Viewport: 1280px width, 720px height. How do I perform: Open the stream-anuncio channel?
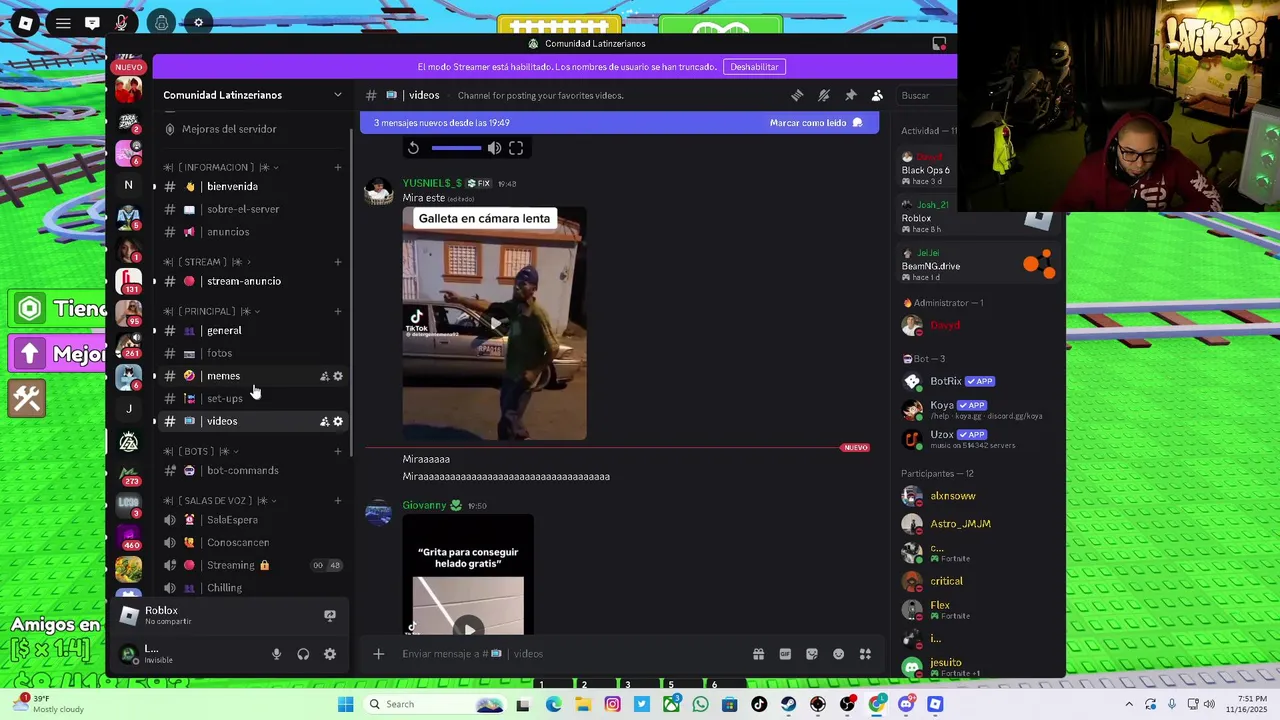pyautogui.click(x=252, y=281)
